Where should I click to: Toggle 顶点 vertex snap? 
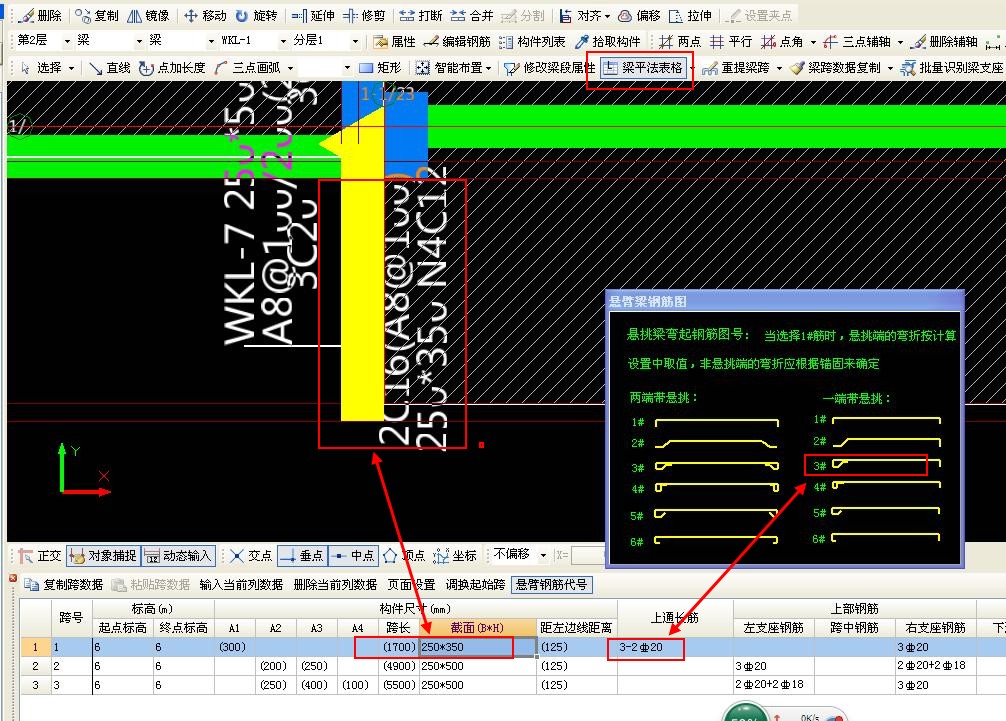[x=404, y=556]
